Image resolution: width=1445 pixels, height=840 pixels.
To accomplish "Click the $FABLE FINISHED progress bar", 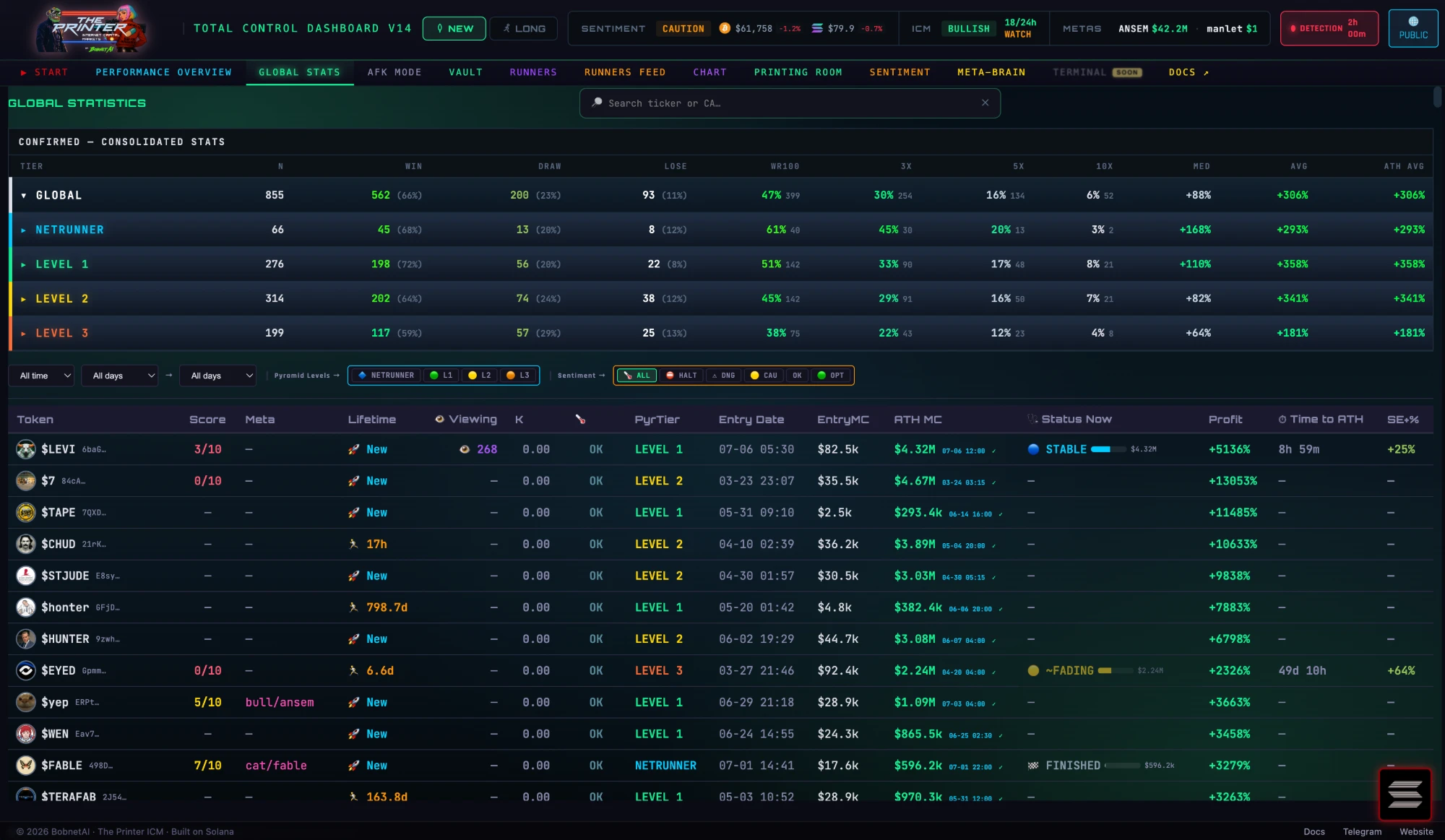I will [1122, 766].
